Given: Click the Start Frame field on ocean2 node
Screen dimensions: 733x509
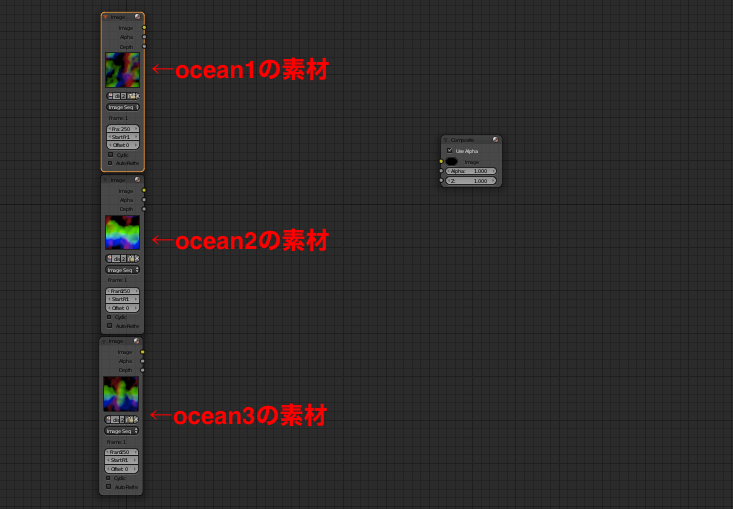Looking at the screenshot, I should [122, 299].
